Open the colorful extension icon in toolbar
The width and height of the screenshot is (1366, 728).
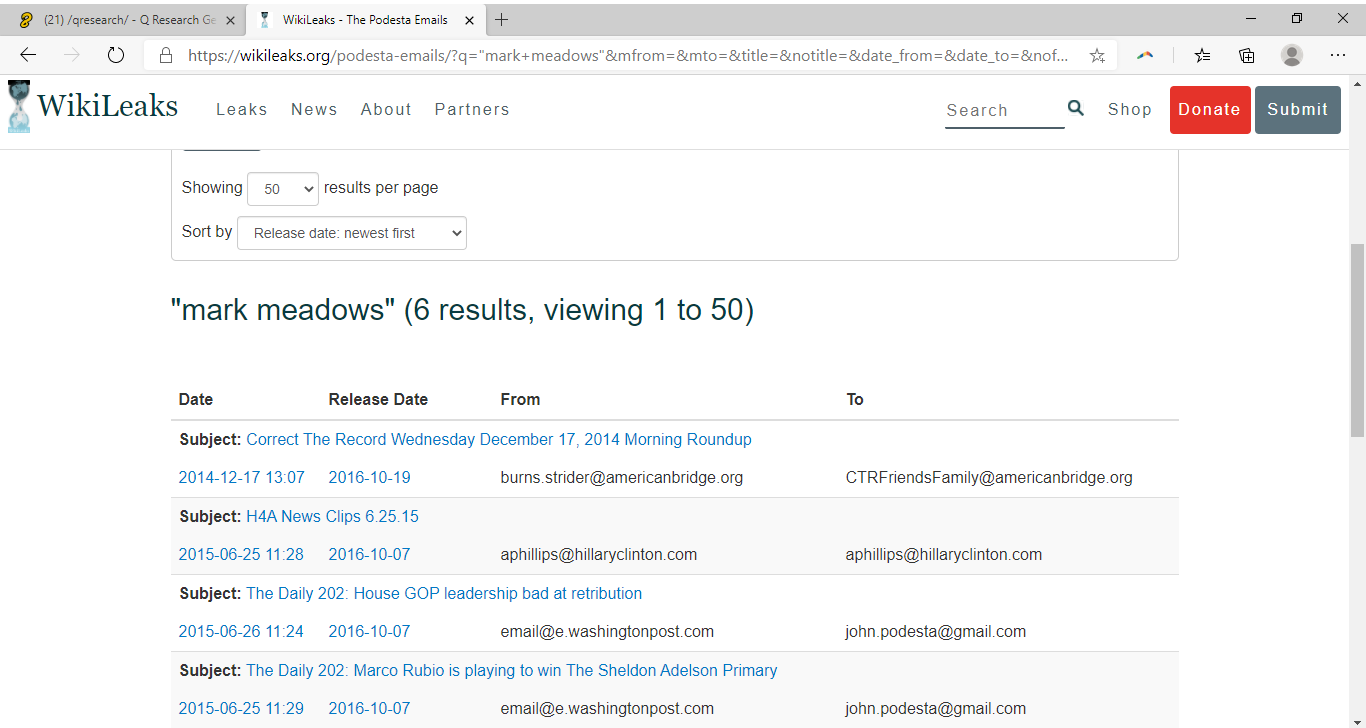(1145, 56)
